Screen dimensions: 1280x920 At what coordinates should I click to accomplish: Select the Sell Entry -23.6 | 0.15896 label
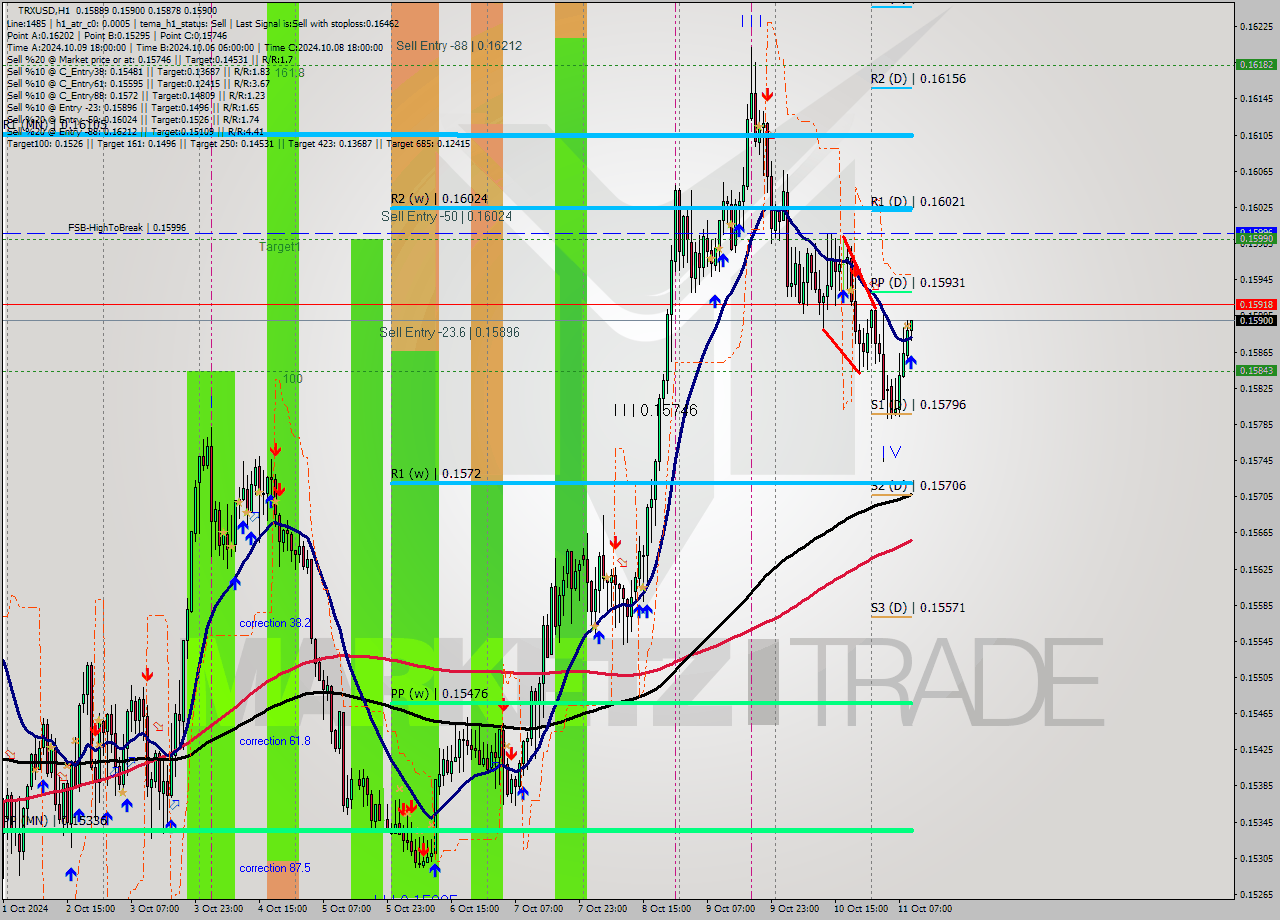click(450, 332)
